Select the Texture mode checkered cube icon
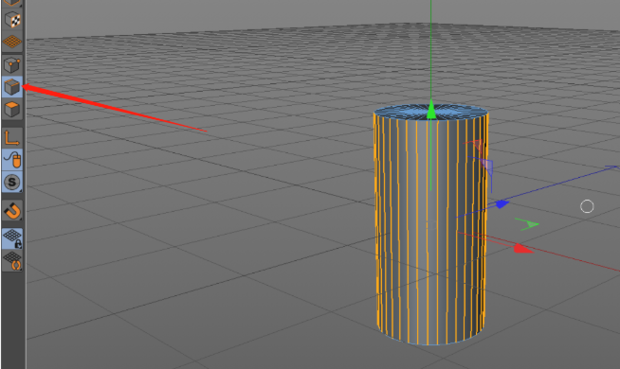 pyautogui.click(x=12, y=19)
